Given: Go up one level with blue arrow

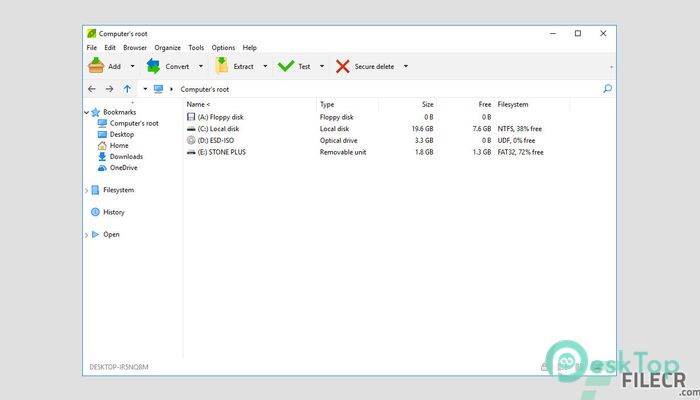Looking at the screenshot, I should pyautogui.click(x=127, y=89).
